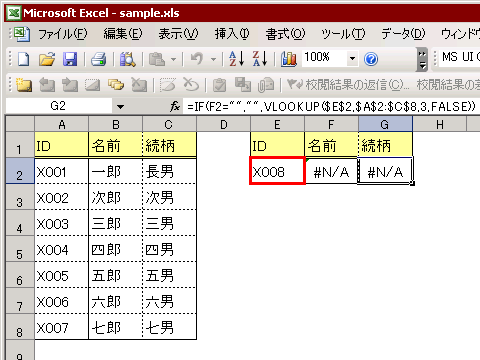Select cell C2 containing 長男
The width and height of the screenshot is (480, 360).
(169, 171)
